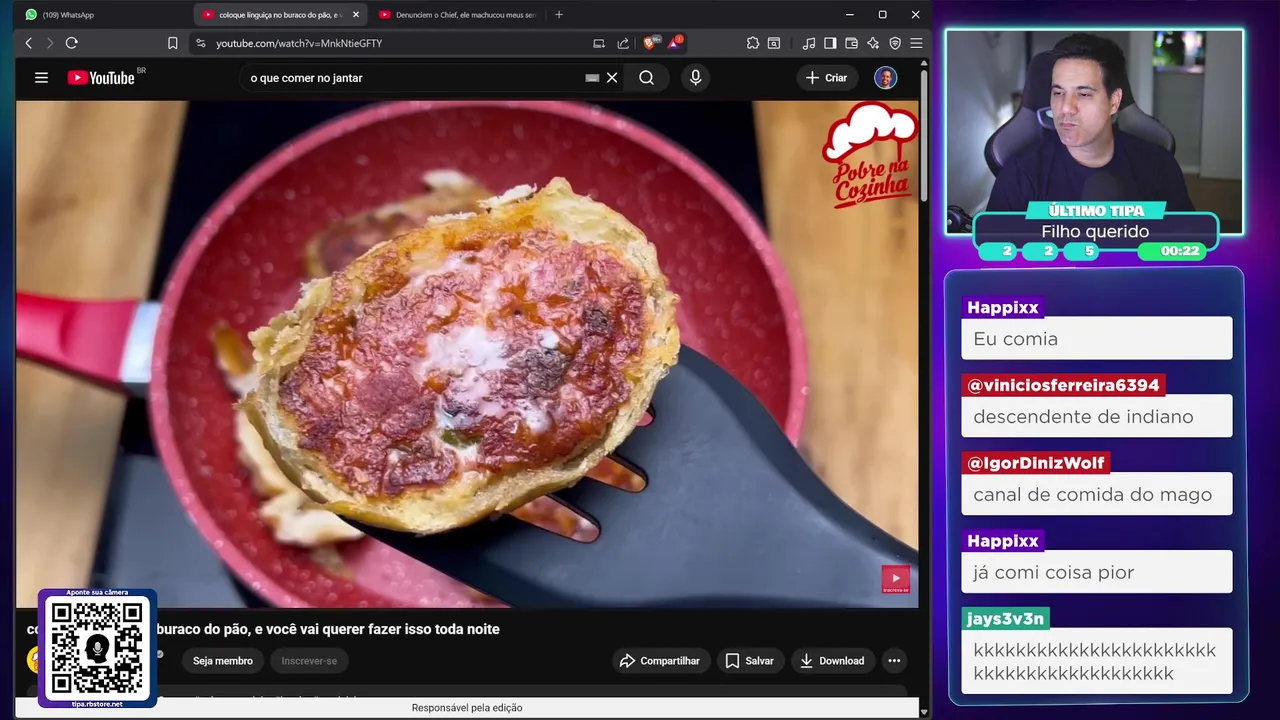Click the Download button under the video
Viewport: 1280px width, 720px height.
pos(833,660)
